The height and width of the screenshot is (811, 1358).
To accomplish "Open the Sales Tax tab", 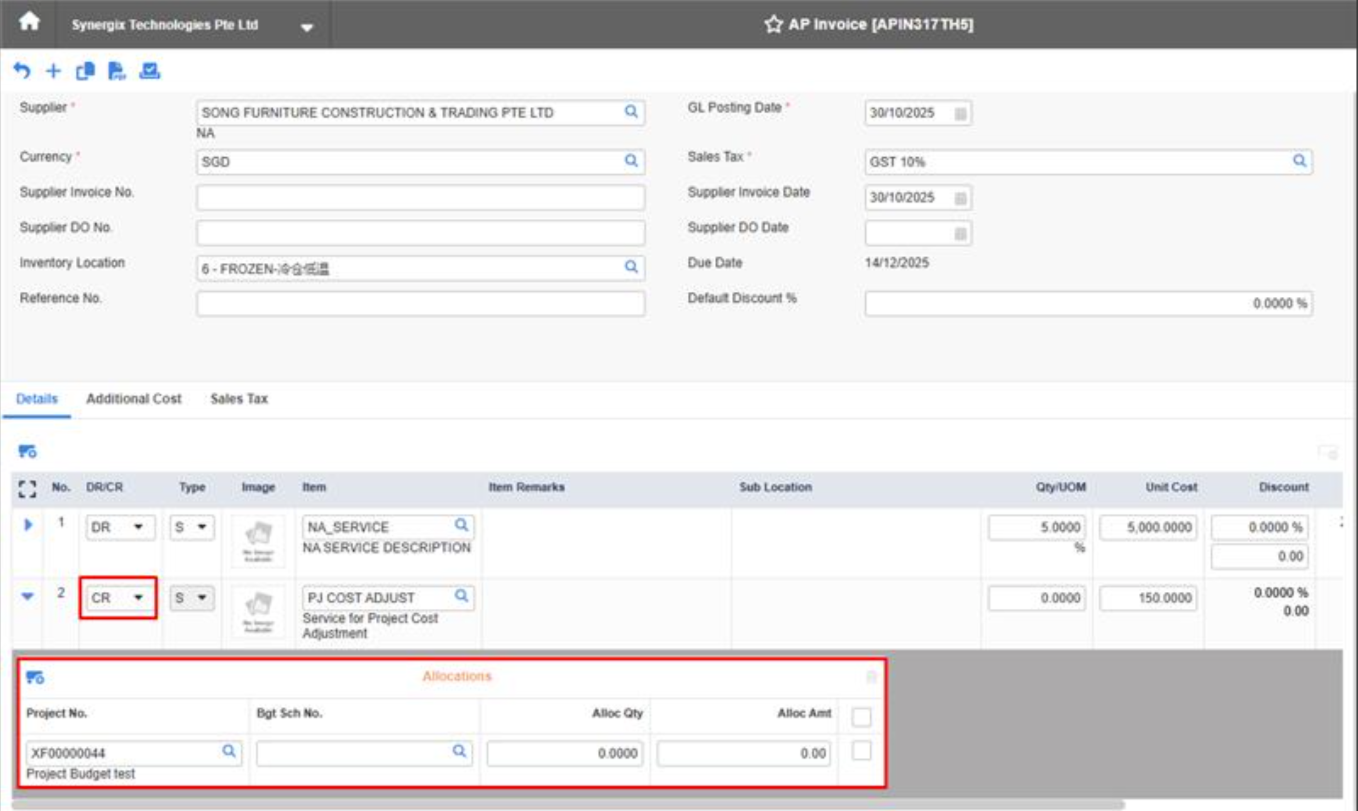I will pos(239,399).
